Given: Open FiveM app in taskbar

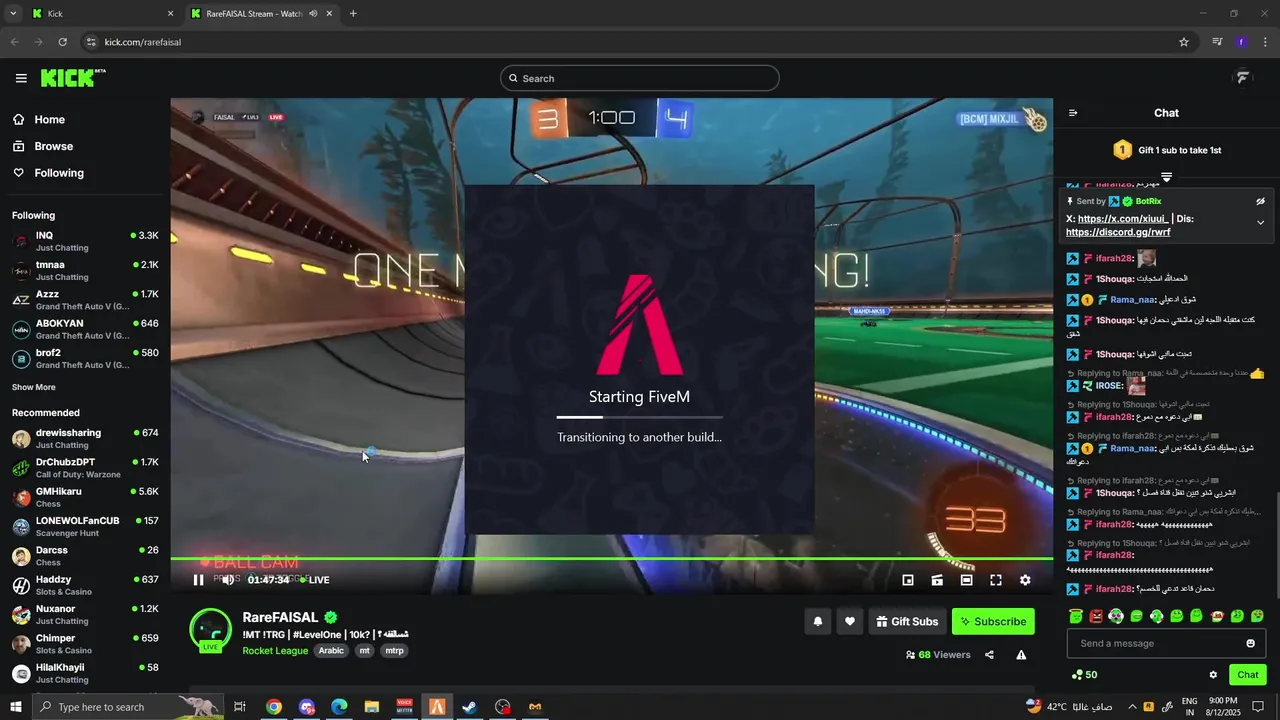Looking at the screenshot, I should [437, 707].
